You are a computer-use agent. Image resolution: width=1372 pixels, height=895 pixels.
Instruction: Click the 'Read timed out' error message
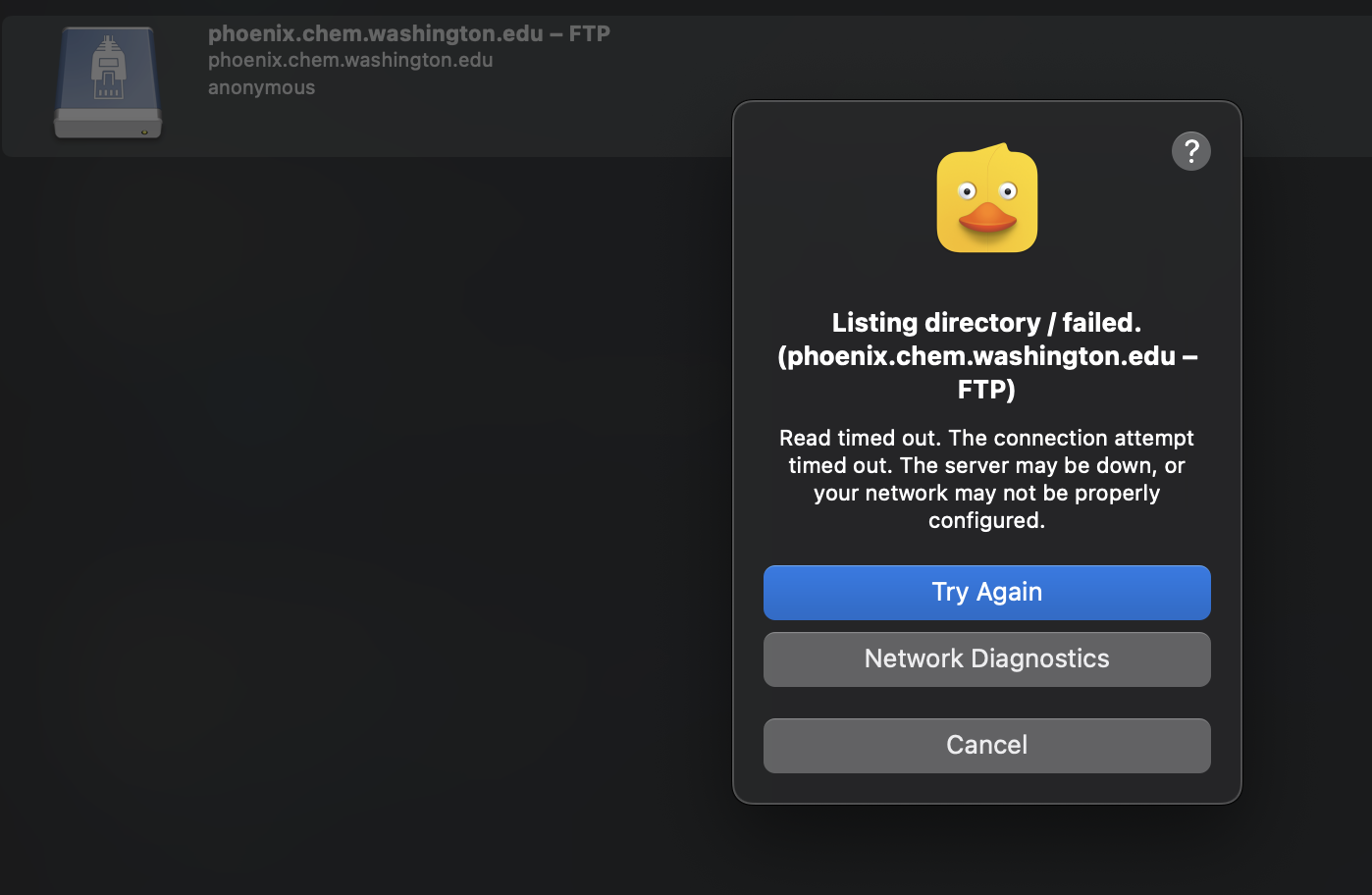click(x=986, y=479)
